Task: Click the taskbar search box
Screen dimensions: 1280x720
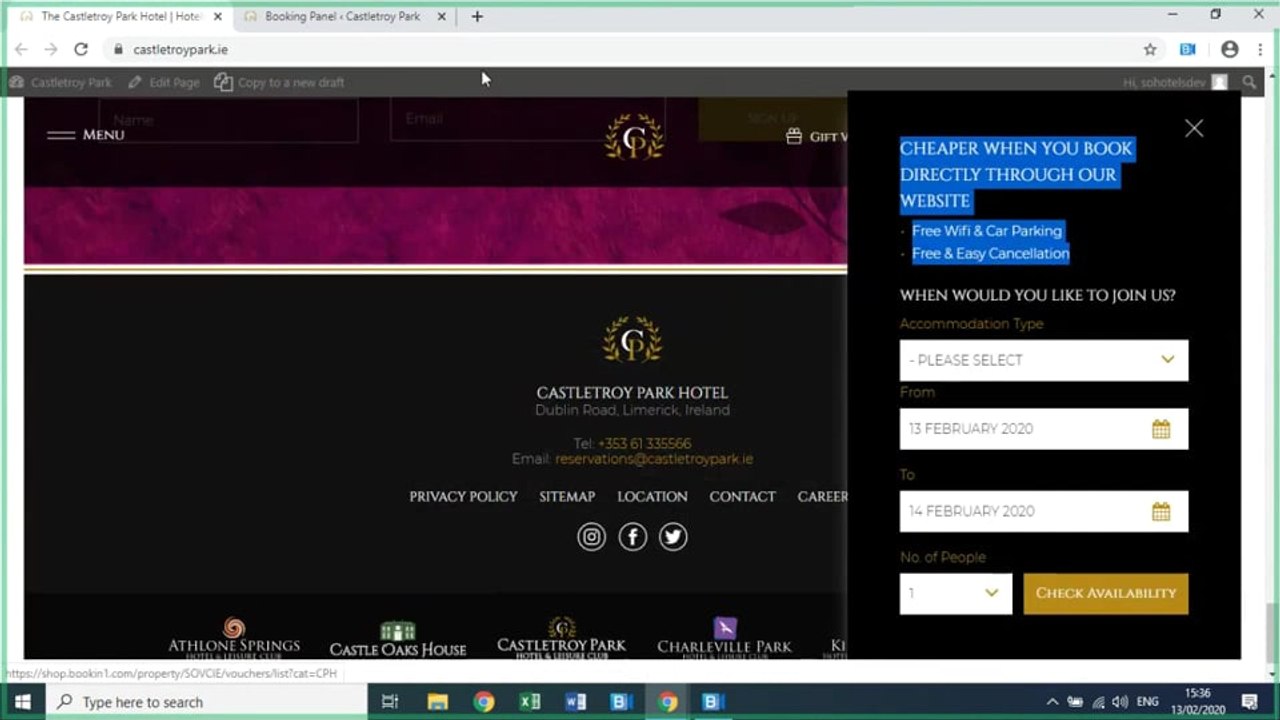Action: pyautogui.click(x=207, y=701)
